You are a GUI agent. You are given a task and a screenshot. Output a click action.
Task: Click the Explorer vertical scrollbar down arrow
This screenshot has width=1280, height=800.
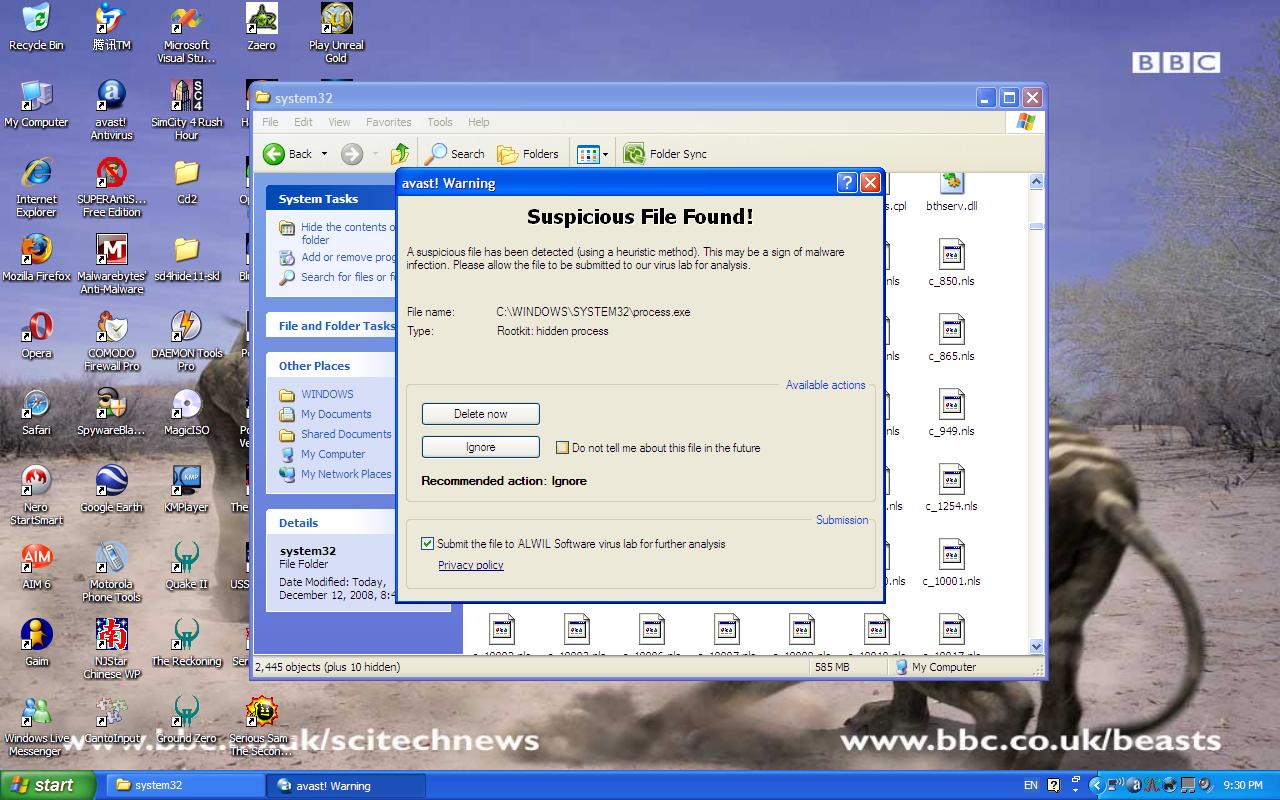(1036, 646)
